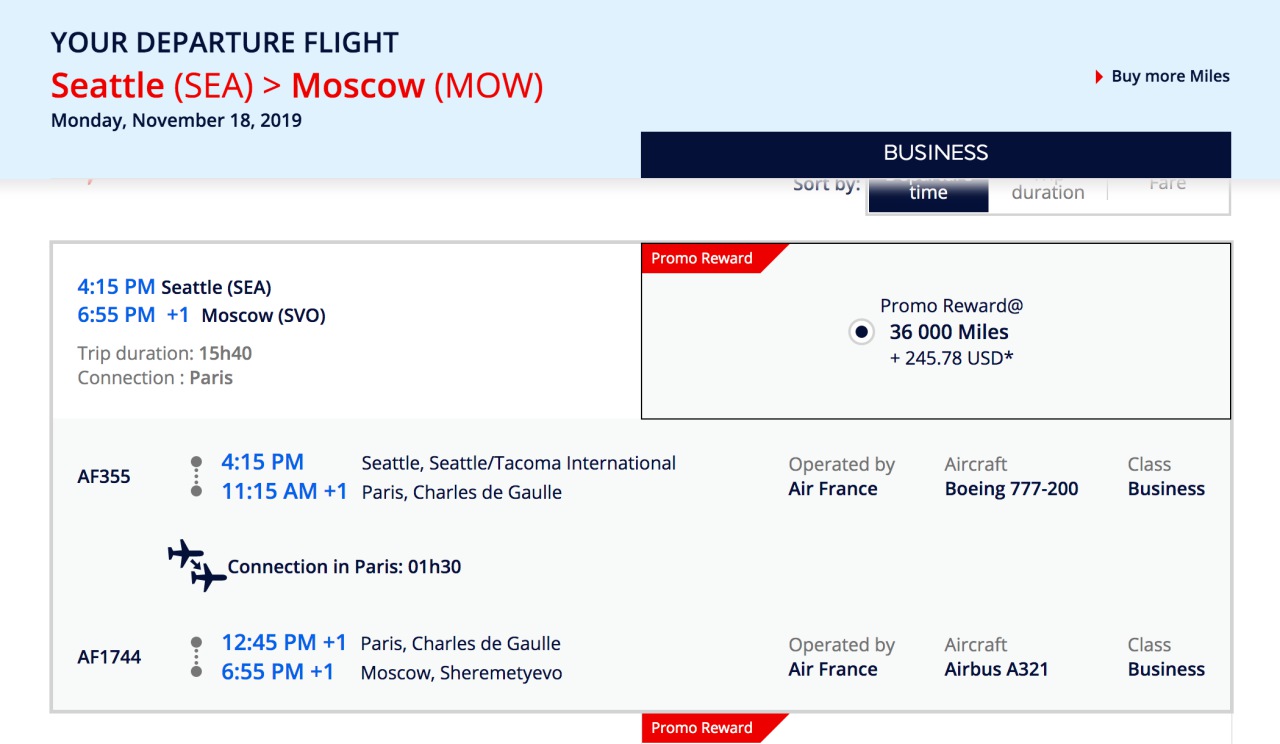
Task: Click the Seattle (SEA) > Moscow (MOW) route heading
Action: point(297,86)
